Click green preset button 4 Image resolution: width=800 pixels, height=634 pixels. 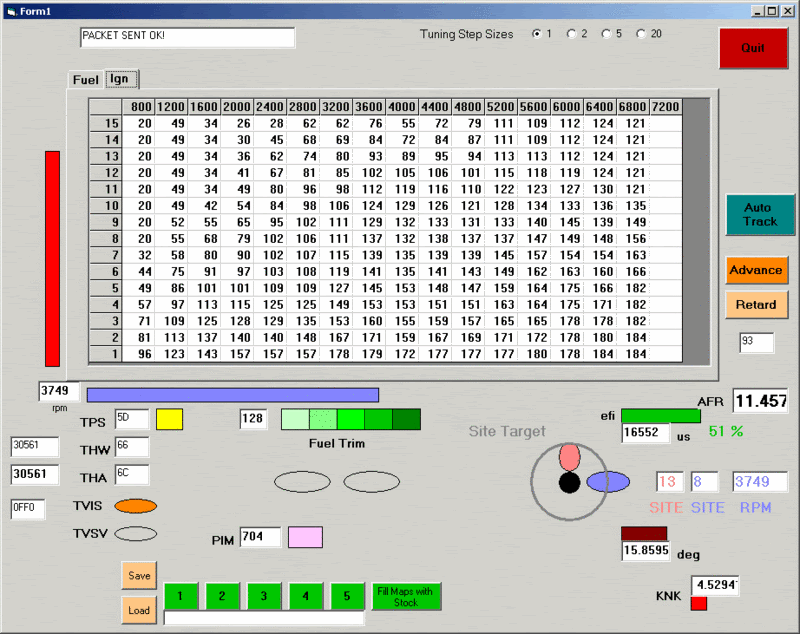tap(306, 596)
